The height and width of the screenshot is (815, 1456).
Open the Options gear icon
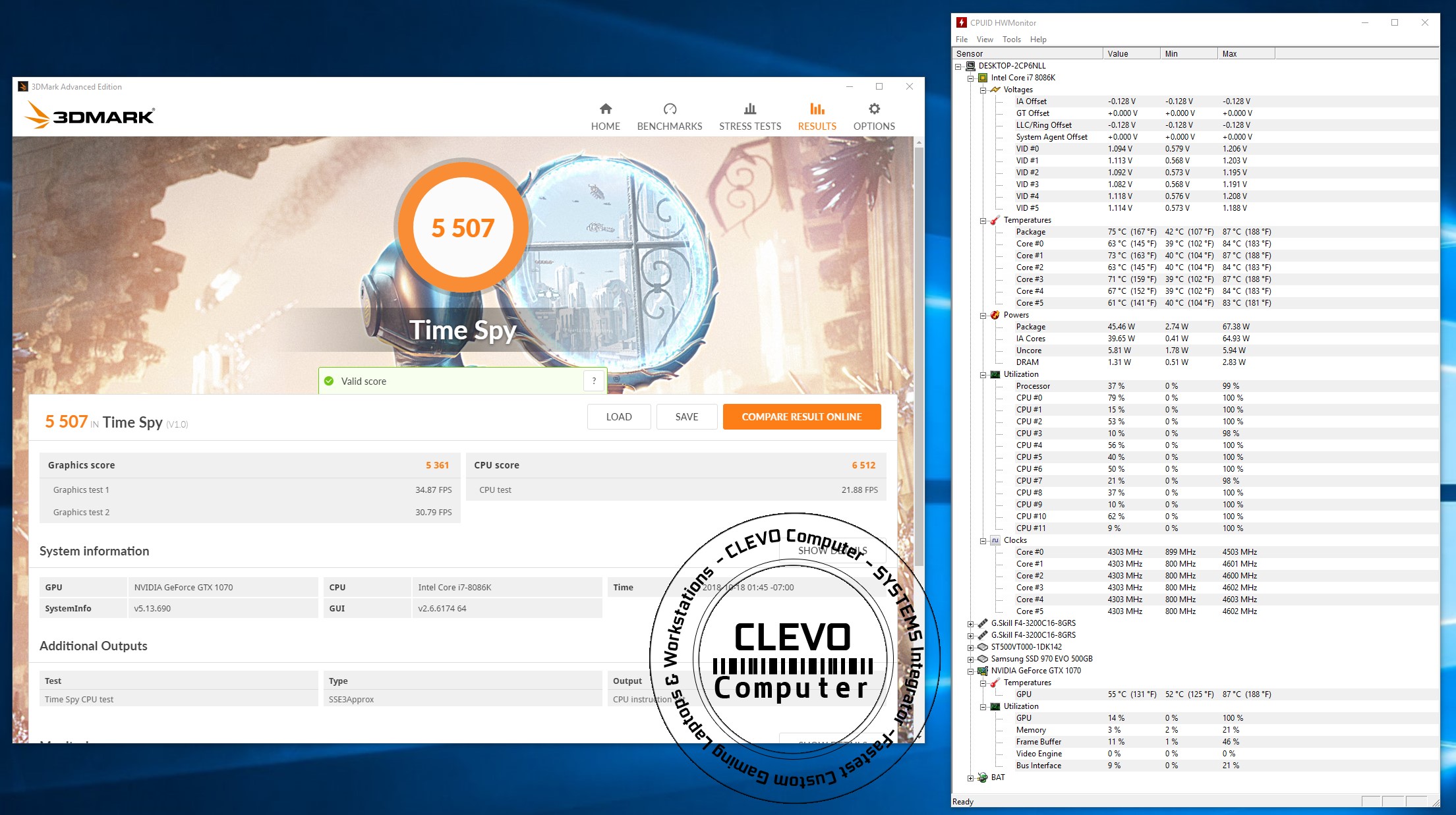pyautogui.click(x=873, y=109)
